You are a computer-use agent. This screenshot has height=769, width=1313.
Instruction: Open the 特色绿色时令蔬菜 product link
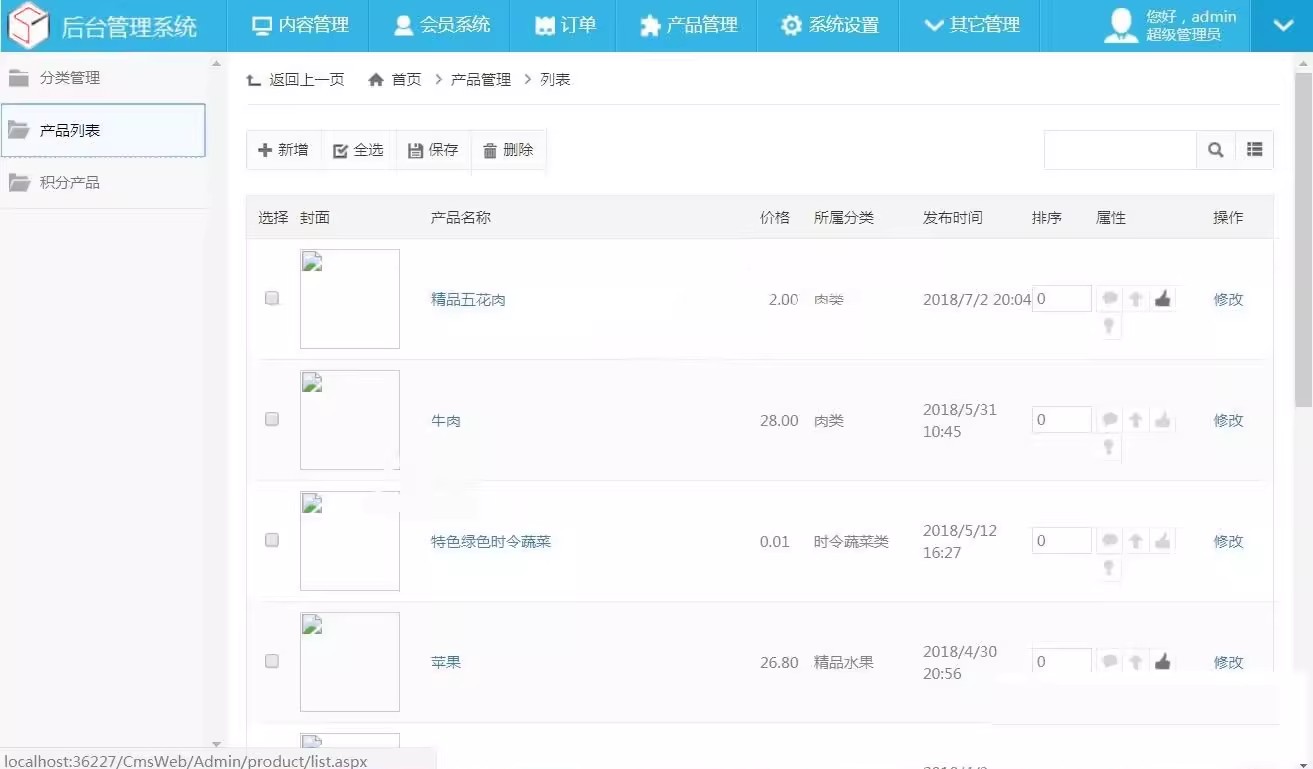coord(491,542)
